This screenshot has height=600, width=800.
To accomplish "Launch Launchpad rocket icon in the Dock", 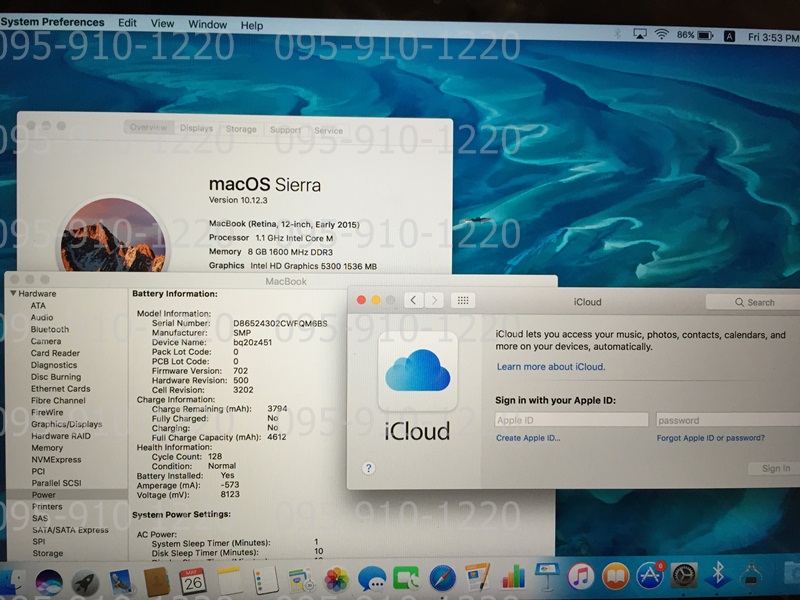I will pyautogui.click(x=85, y=582).
